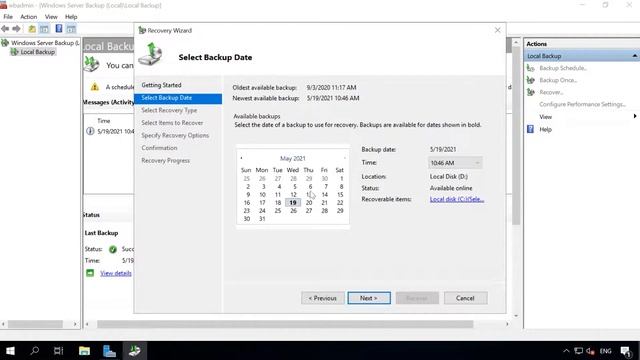
Task: Click the Show/Hide action pane toolbar icon
Action: (x=71, y=29)
